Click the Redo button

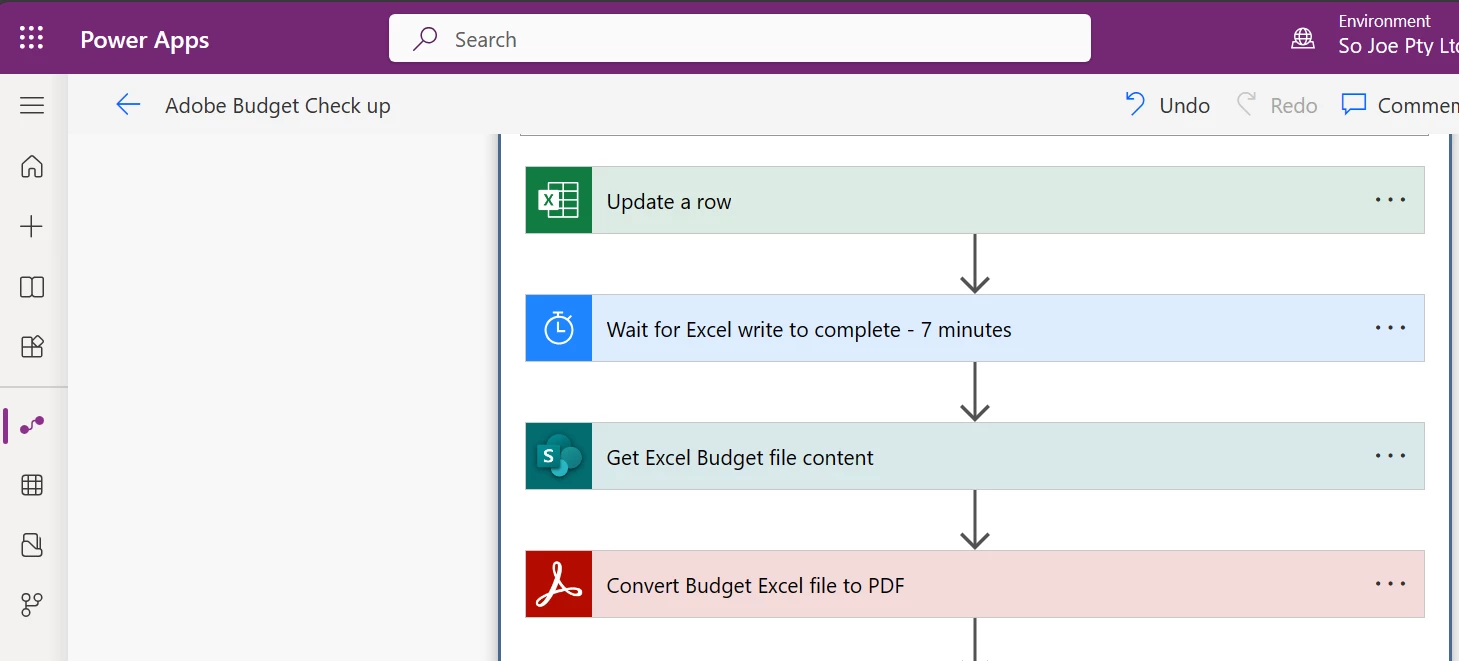coord(1277,105)
